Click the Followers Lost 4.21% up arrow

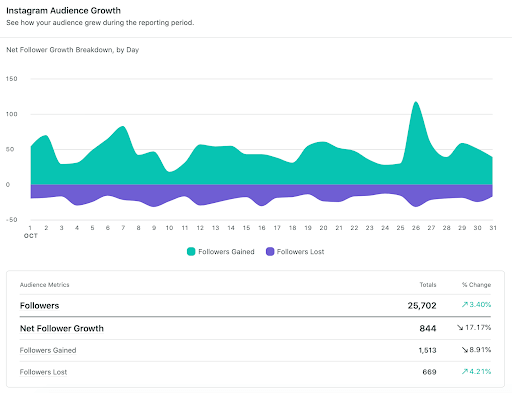465,371
